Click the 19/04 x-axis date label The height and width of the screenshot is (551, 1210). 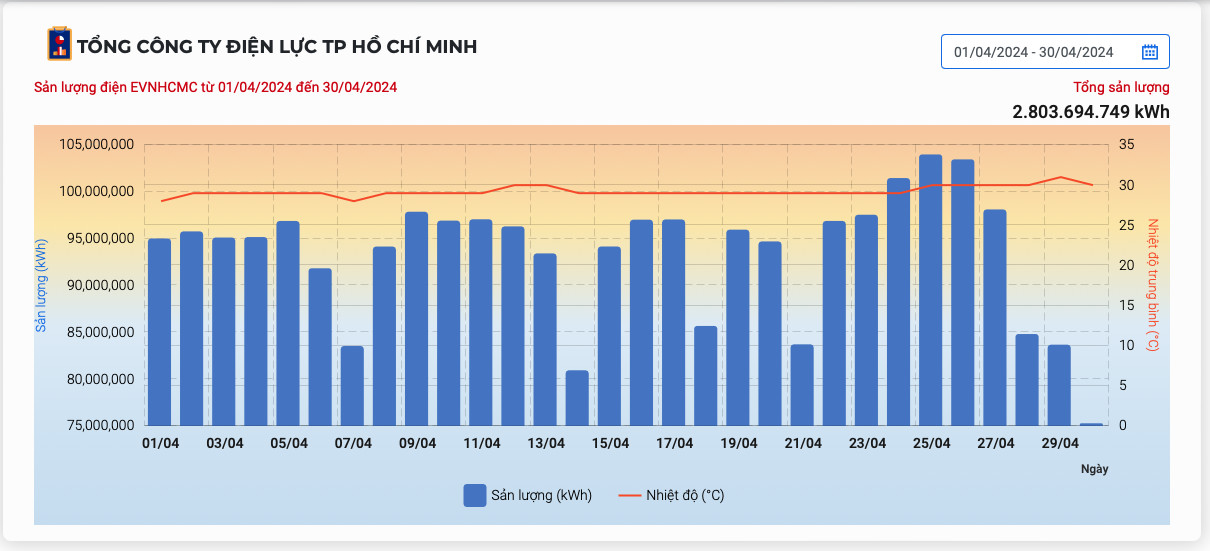click(x=739, y=443)
